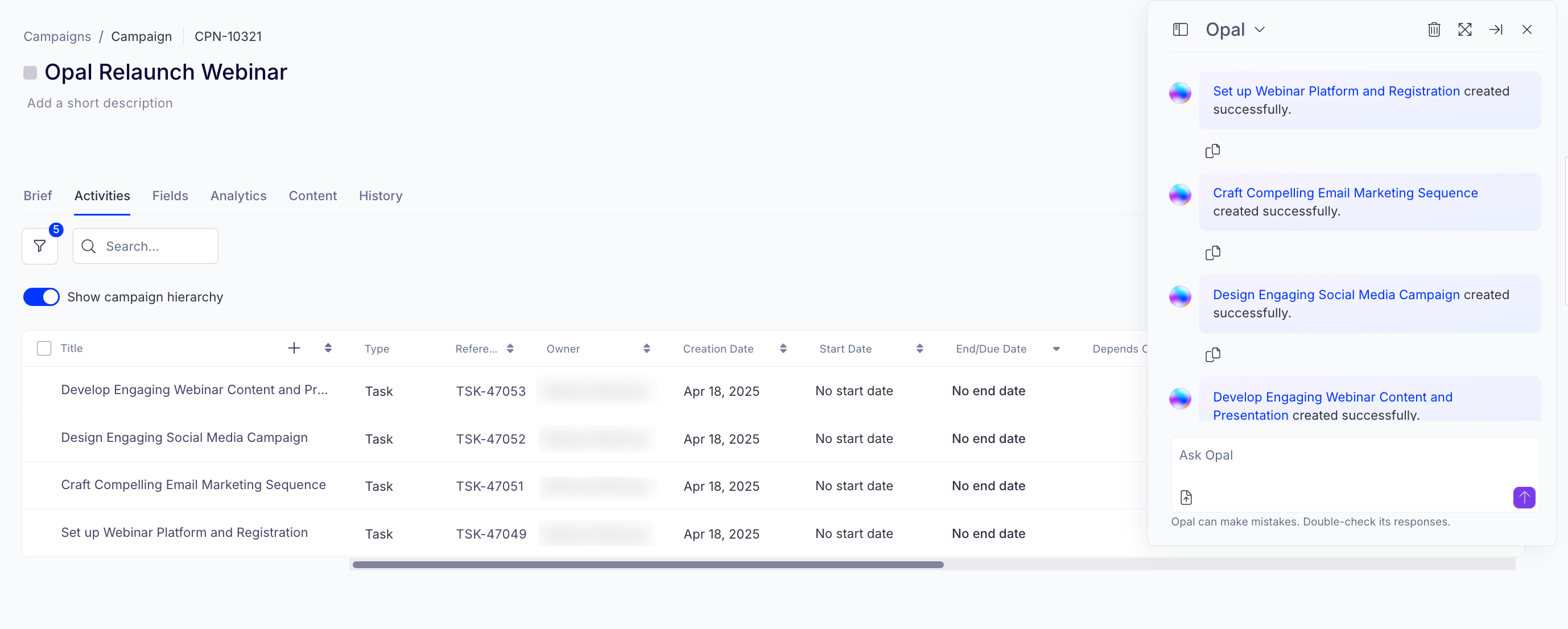This screenshot has height=629, width=1568.
Task: Add a new activity with plus icon
Action: (x=294, y=348)
